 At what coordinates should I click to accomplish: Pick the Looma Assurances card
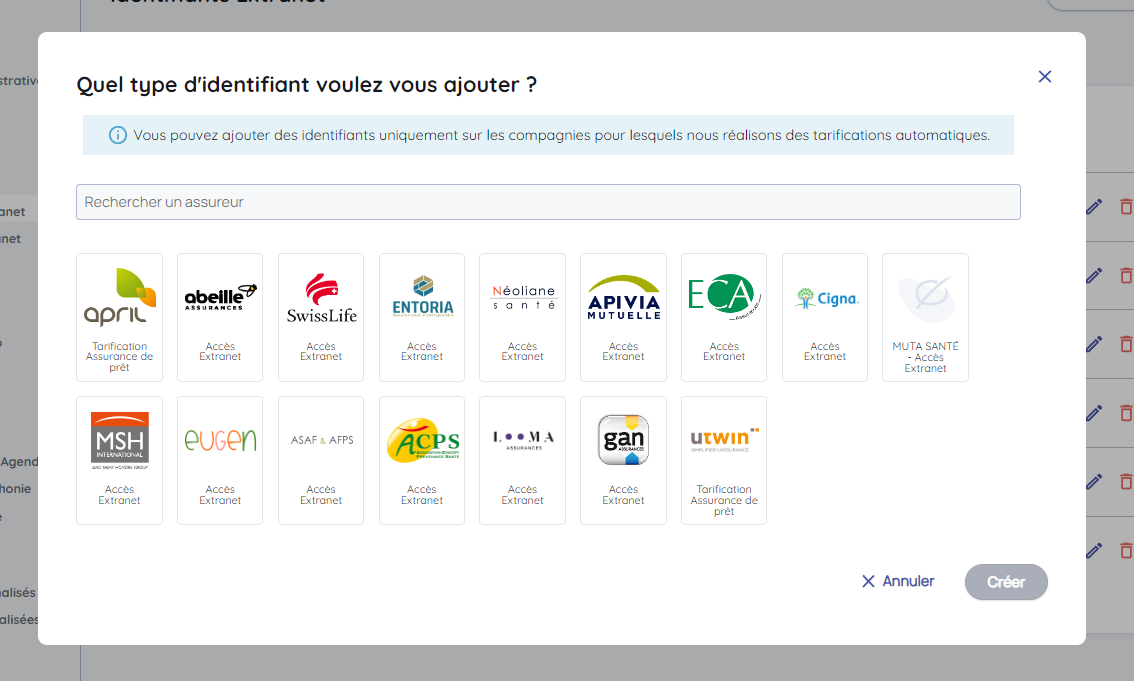click(522, 460)
